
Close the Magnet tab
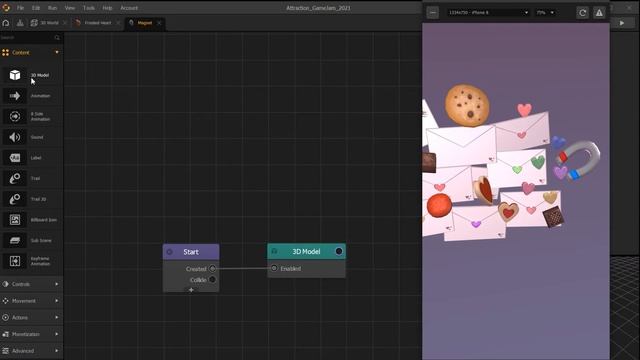coord(159,23)
